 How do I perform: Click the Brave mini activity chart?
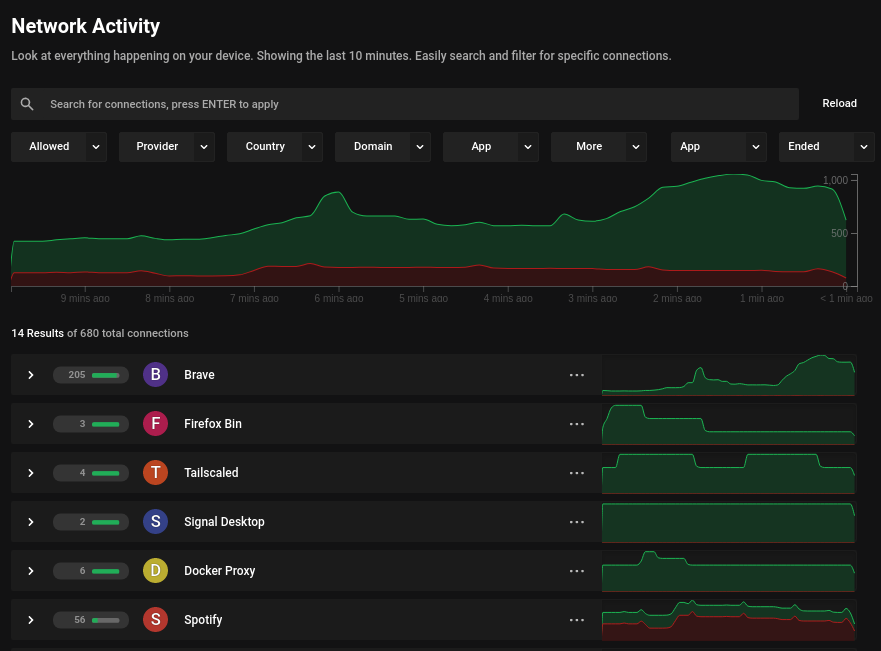point(728,375)
